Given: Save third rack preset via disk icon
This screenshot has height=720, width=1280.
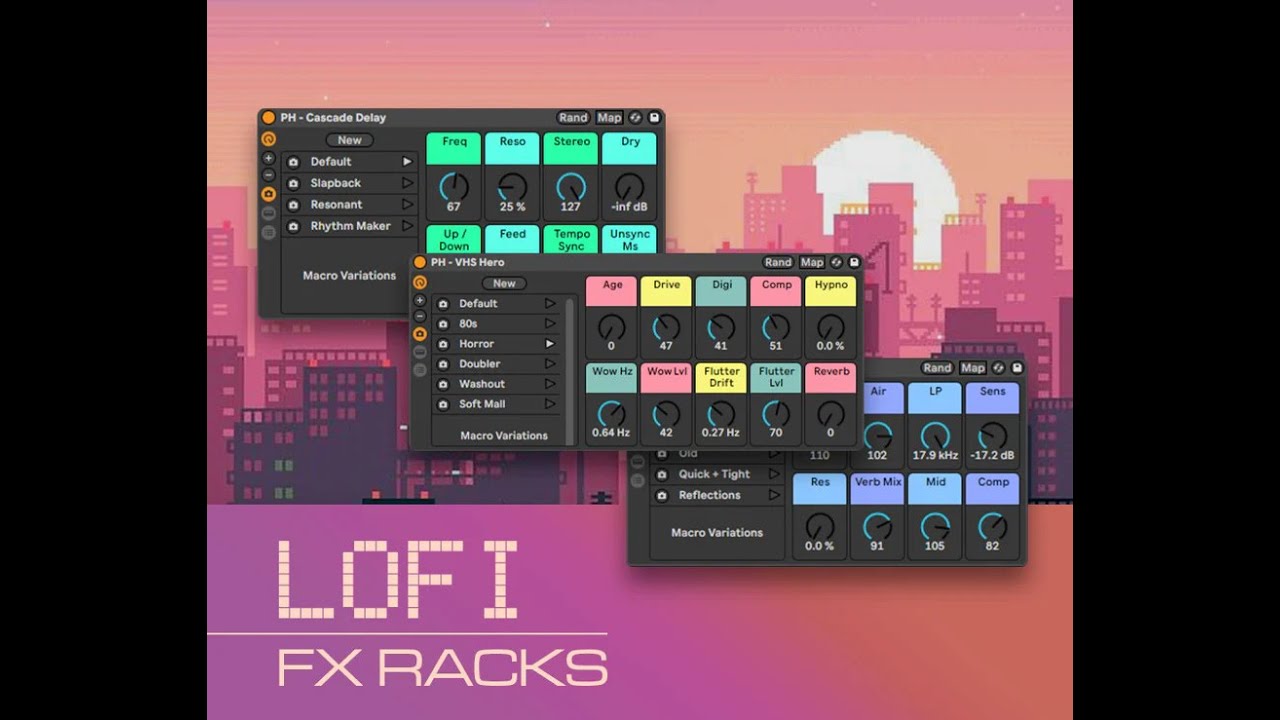Looking at the screenshot, I should (x=1017, y=368).
